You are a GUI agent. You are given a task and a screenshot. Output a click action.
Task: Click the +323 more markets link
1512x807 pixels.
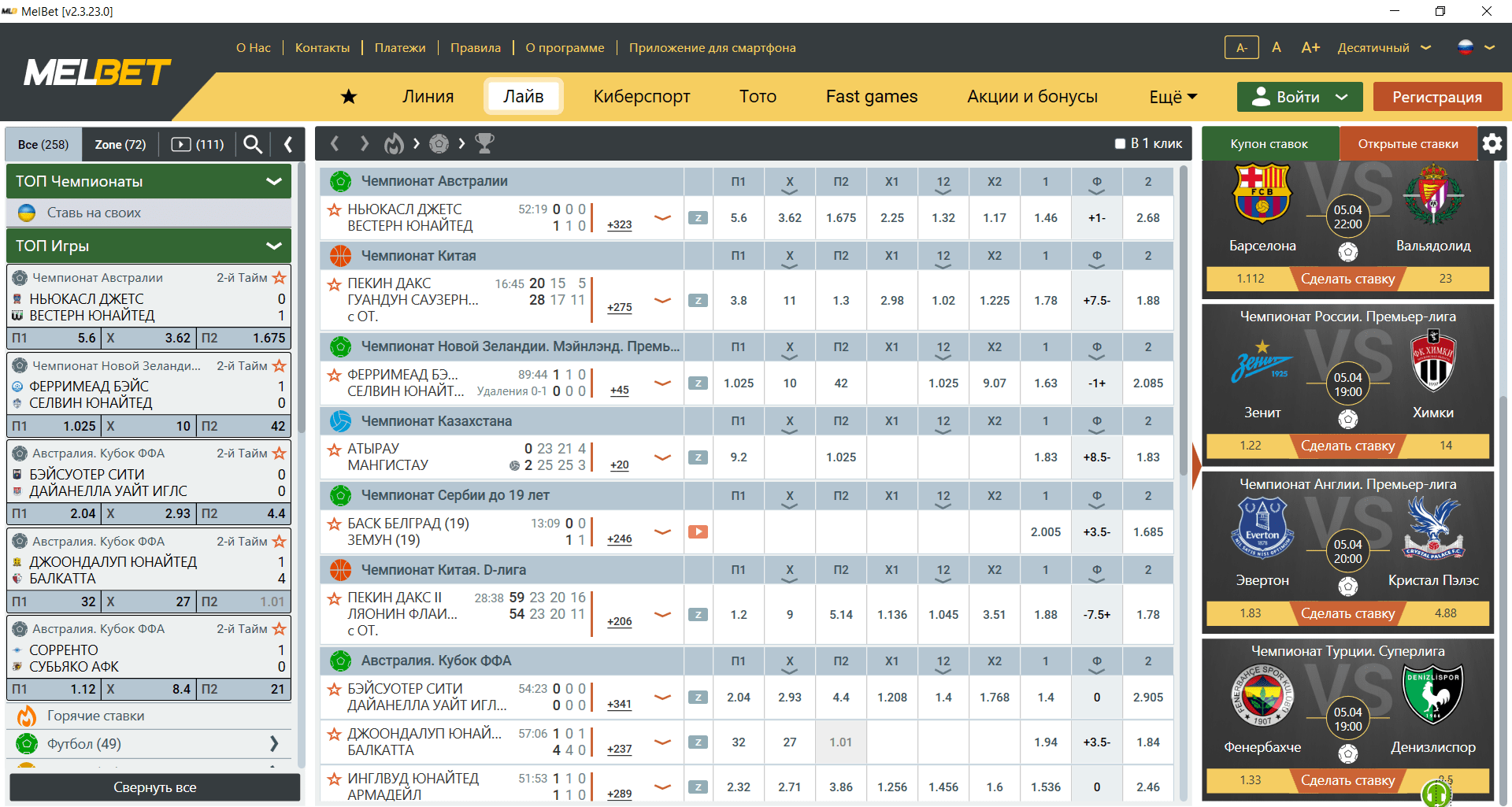(x=620, y=224)
